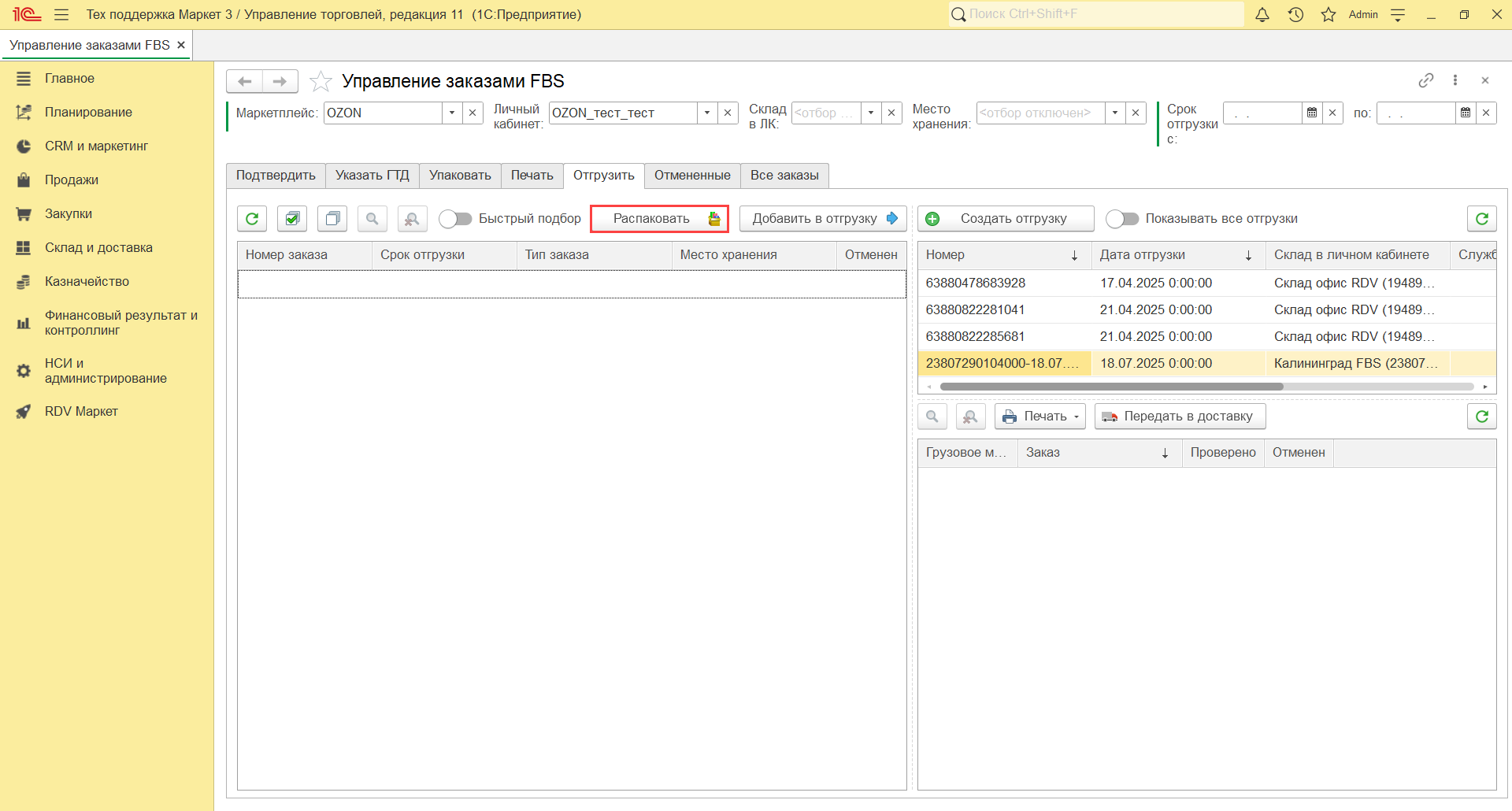Screen dimensions: 1512x811
Task: Click the Создать отгрузку button
Action: (1006, 219)
